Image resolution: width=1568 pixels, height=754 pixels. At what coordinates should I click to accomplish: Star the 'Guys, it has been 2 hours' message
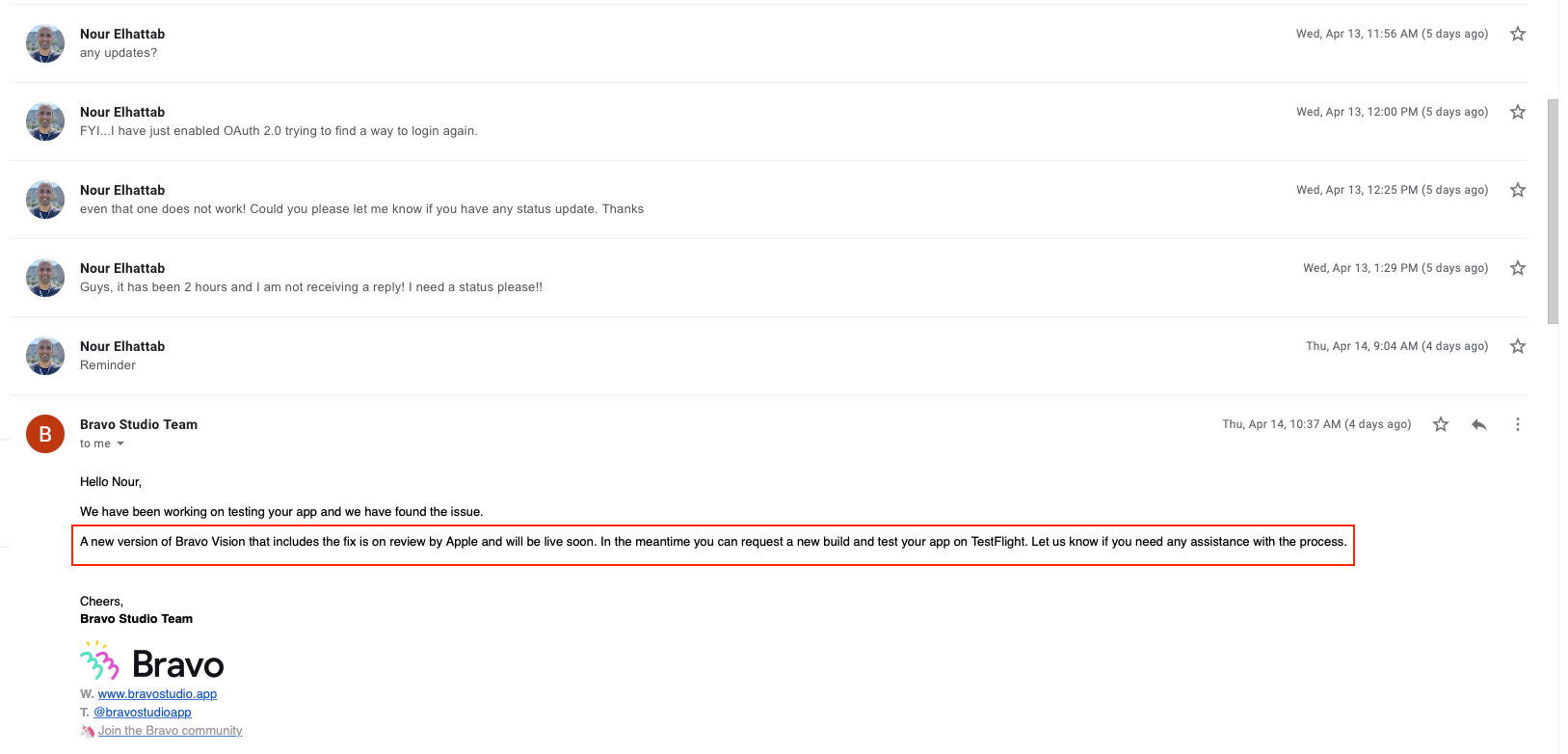[1518, 268]
